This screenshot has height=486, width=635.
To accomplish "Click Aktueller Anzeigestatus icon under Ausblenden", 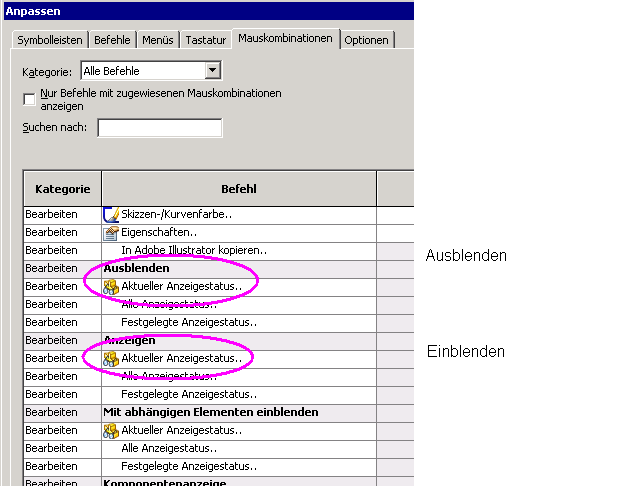I will coord(111,287).
